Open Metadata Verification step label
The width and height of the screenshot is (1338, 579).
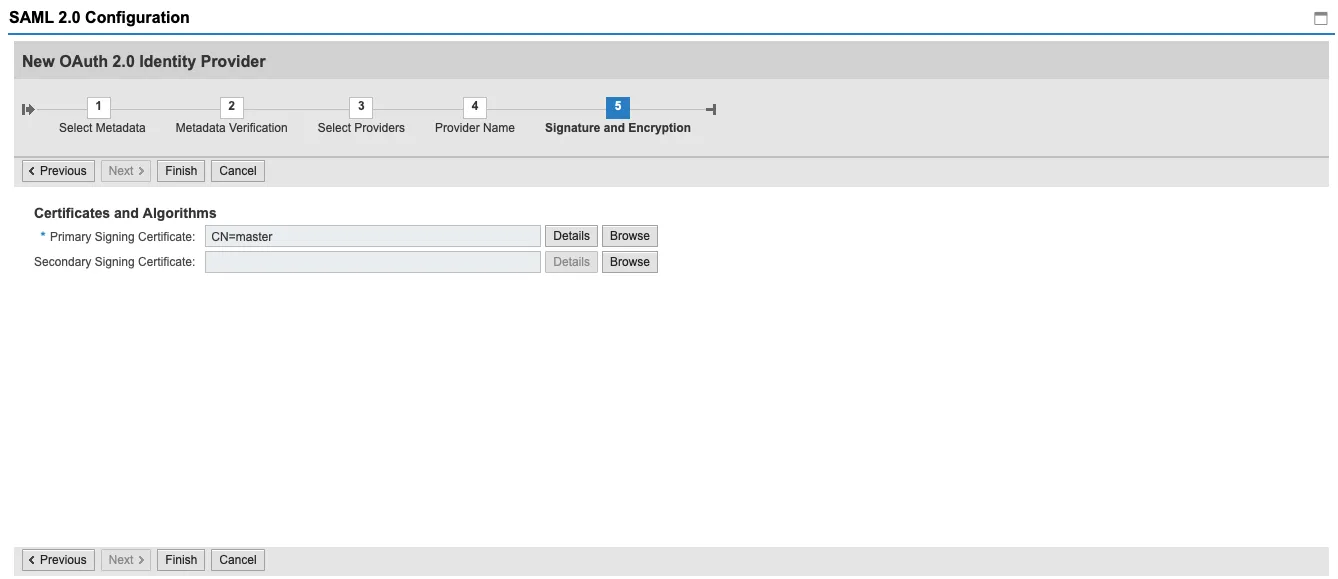pos(231,128)
